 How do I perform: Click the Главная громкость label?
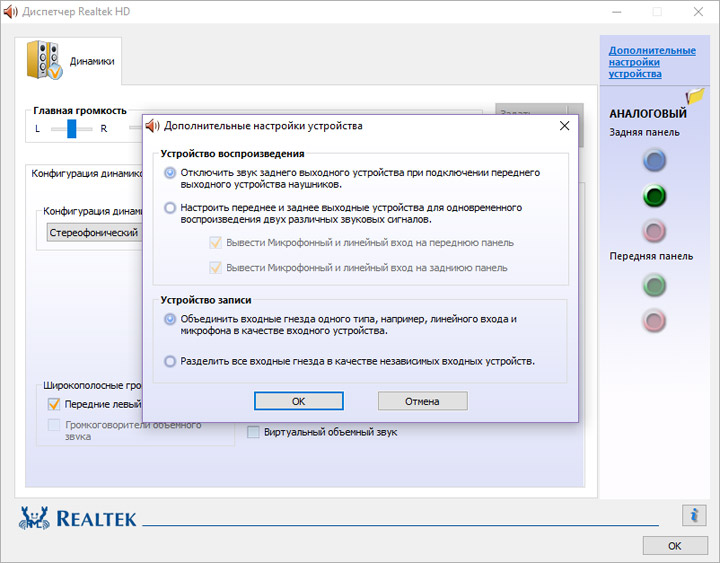pos(80,111)
